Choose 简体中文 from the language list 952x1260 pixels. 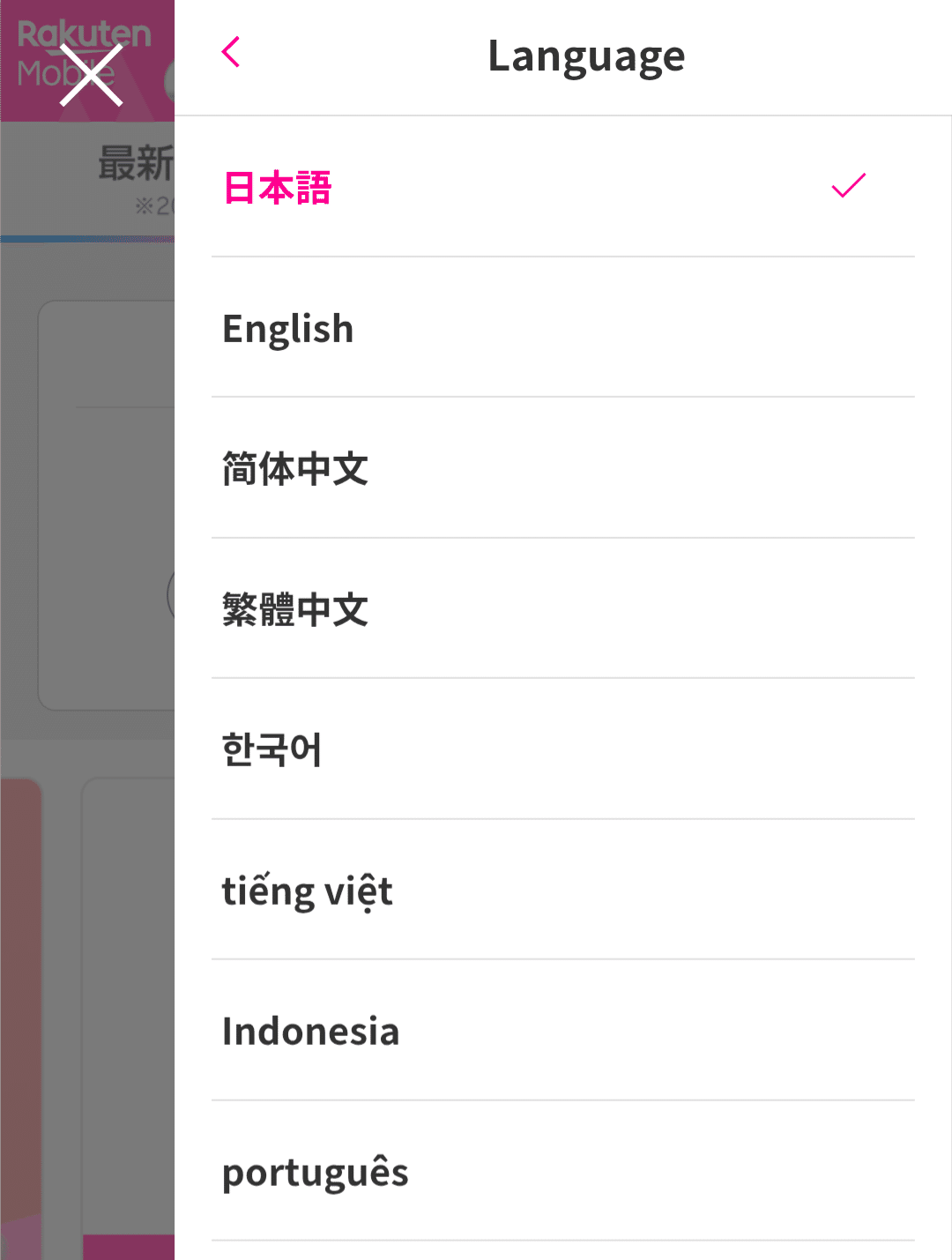(x=295, y=468)
